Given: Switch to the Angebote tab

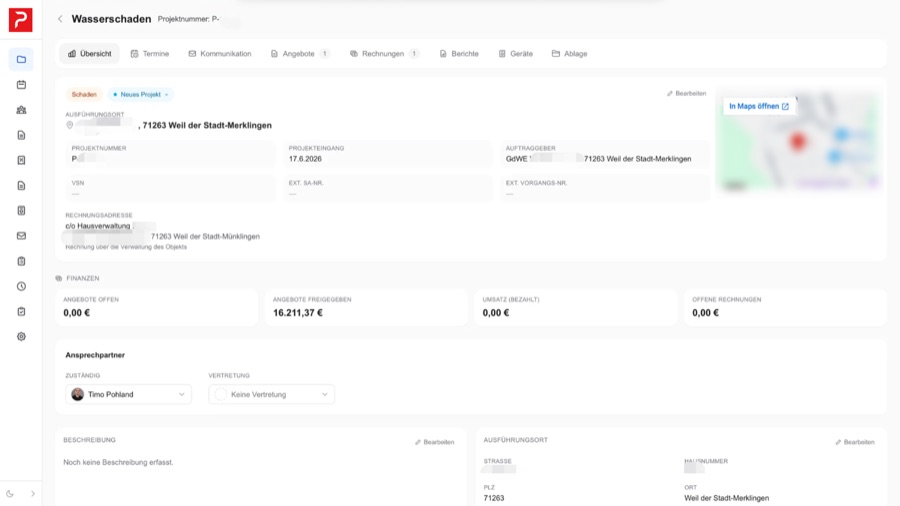Looking at the screenshot, I should (x=300, y=54).
